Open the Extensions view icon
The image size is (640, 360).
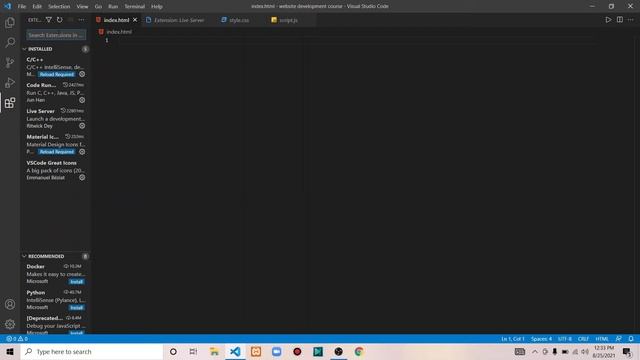tap(10, 102)
